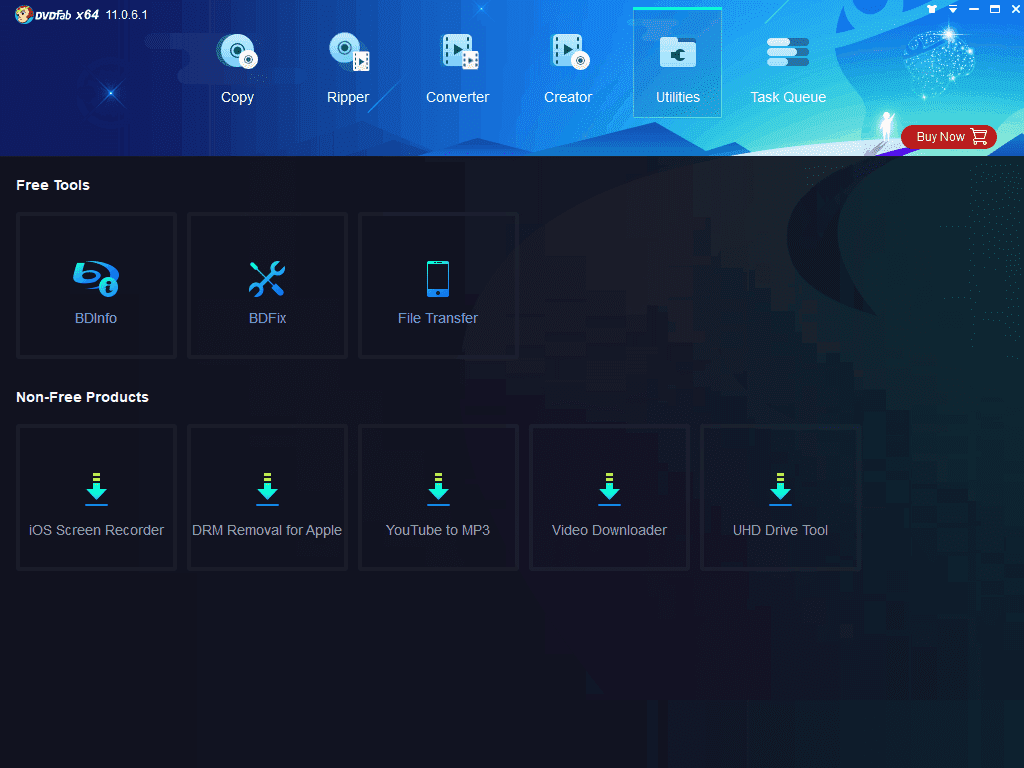Click the Converter tab label
Viewport: 1024px width, 768px height.
point(458,97)
